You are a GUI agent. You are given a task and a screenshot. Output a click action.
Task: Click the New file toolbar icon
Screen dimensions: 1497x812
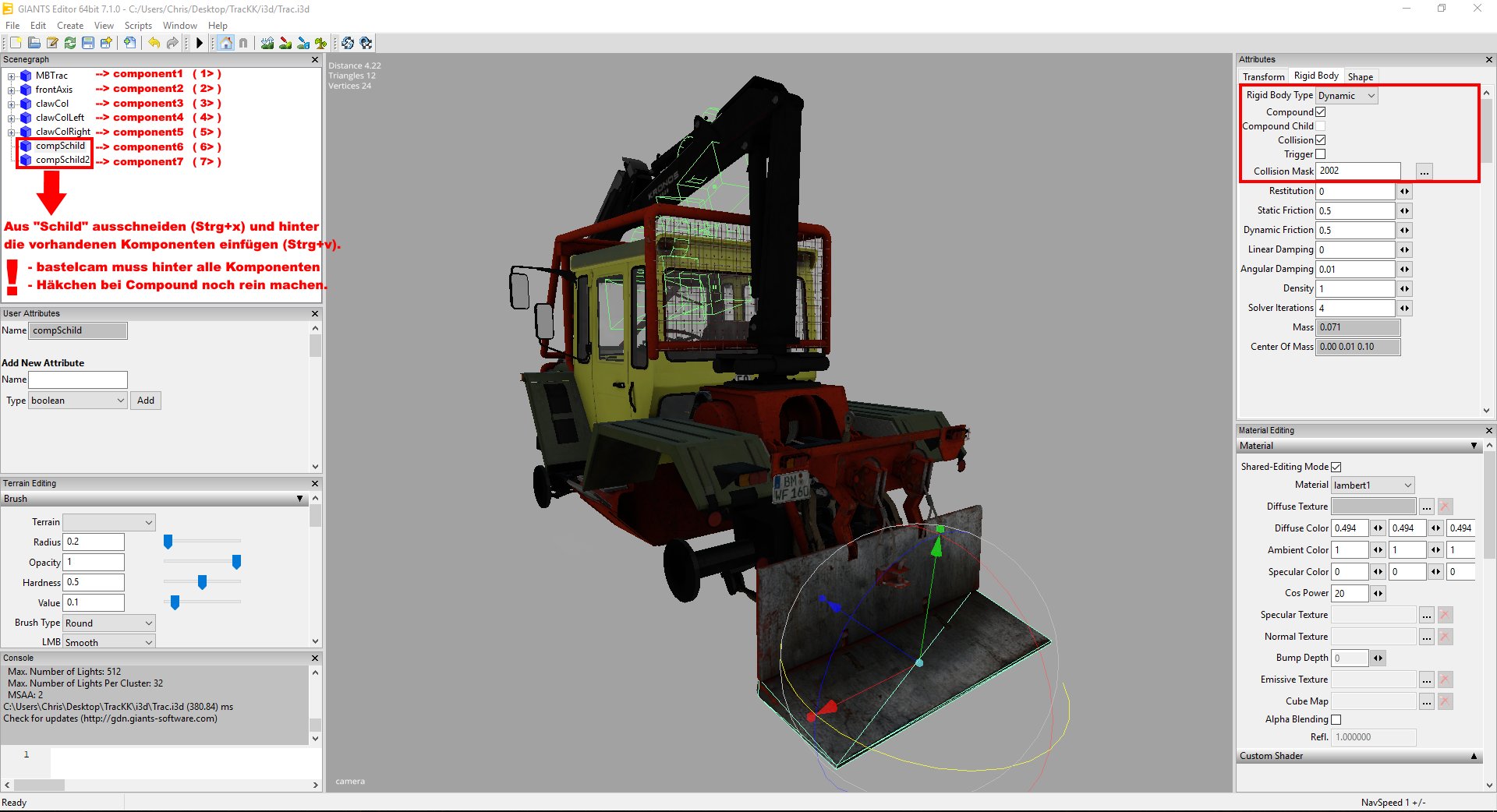[x=16, y=43]
